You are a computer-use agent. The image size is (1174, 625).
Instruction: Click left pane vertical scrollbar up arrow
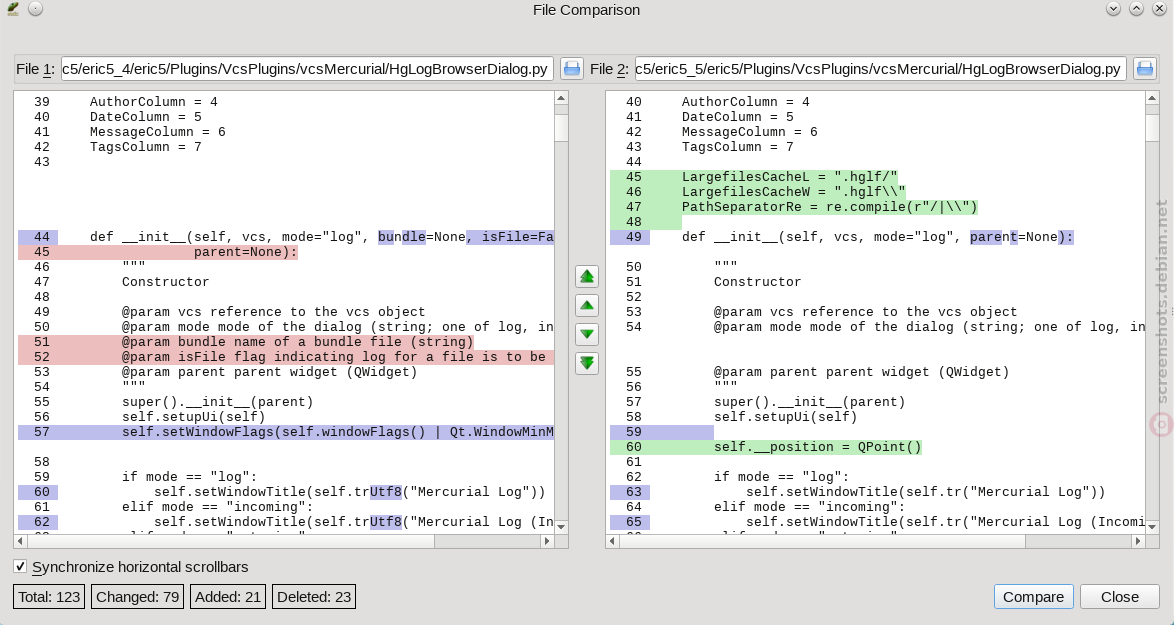pyautogui.click(x=561, y=98)
